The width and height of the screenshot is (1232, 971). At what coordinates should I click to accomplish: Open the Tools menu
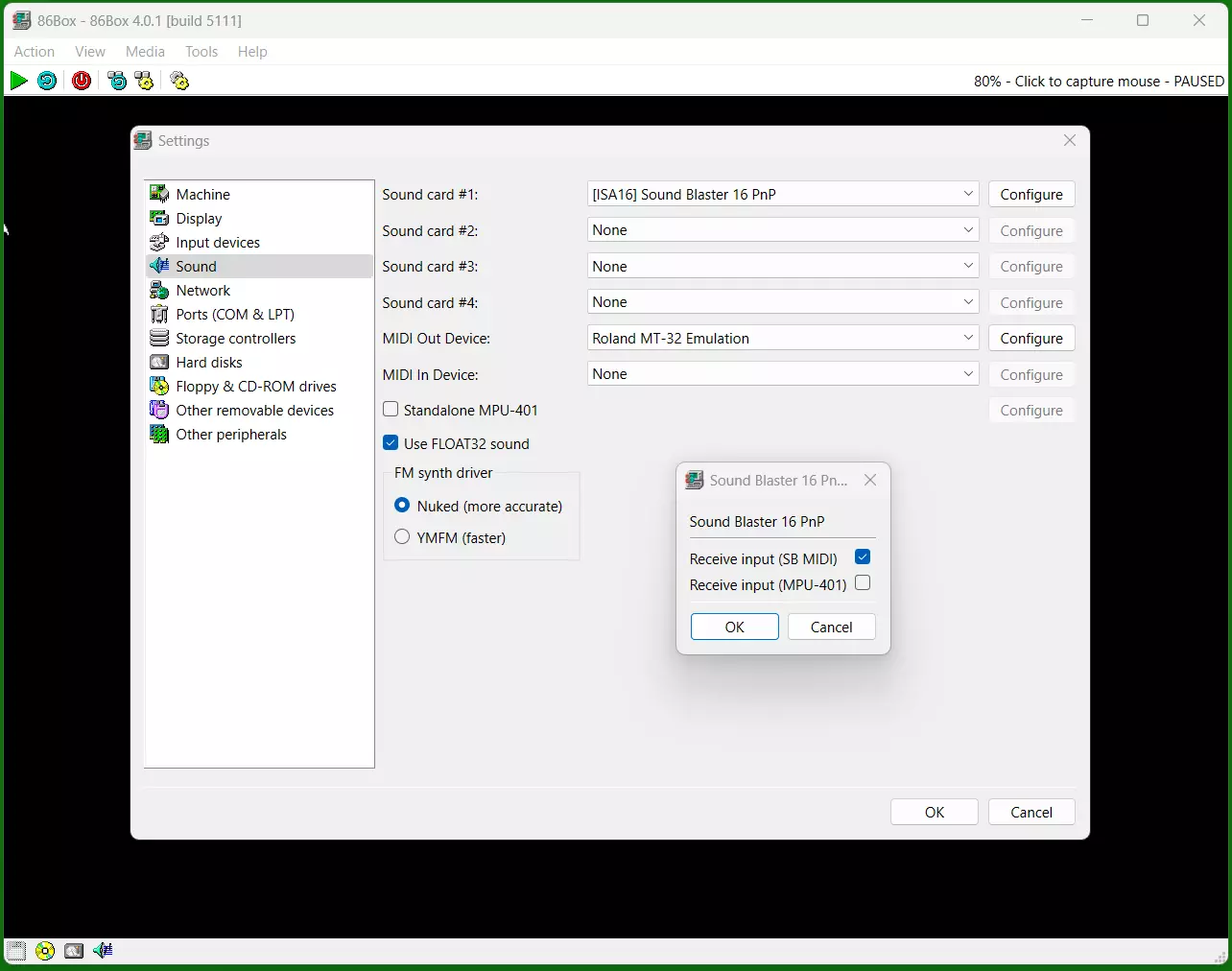201,52
